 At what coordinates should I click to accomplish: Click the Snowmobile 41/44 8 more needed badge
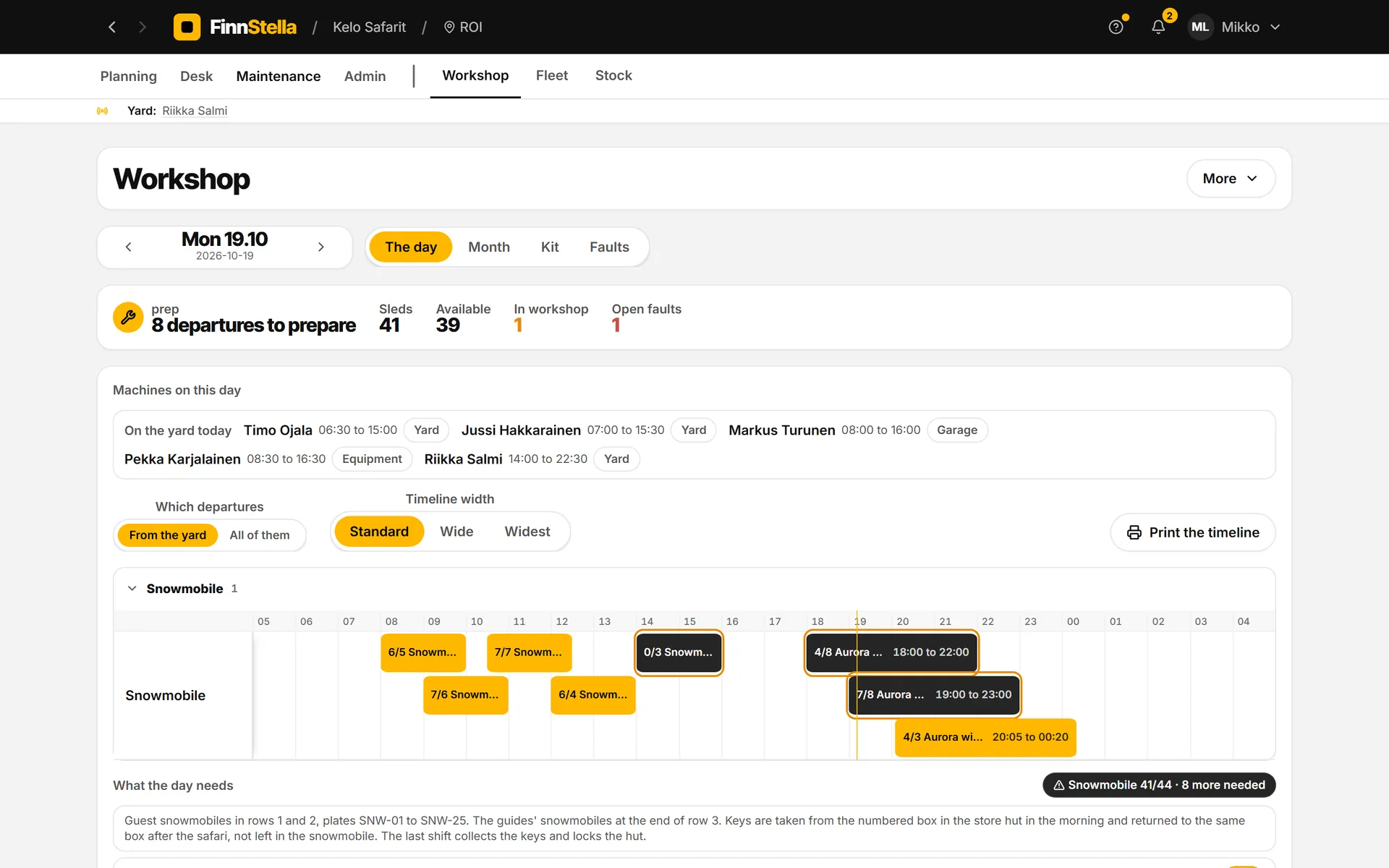[x=1159, y=785]
